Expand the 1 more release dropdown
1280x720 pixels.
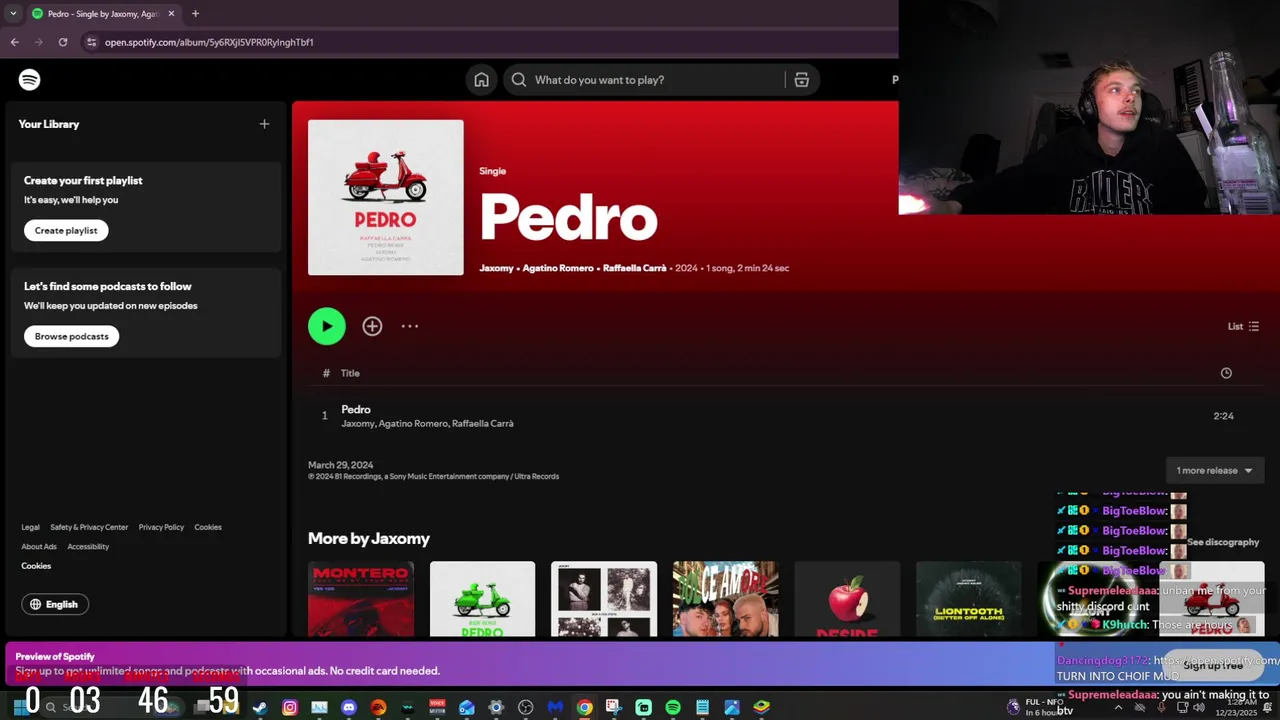tap(1214, 470)
